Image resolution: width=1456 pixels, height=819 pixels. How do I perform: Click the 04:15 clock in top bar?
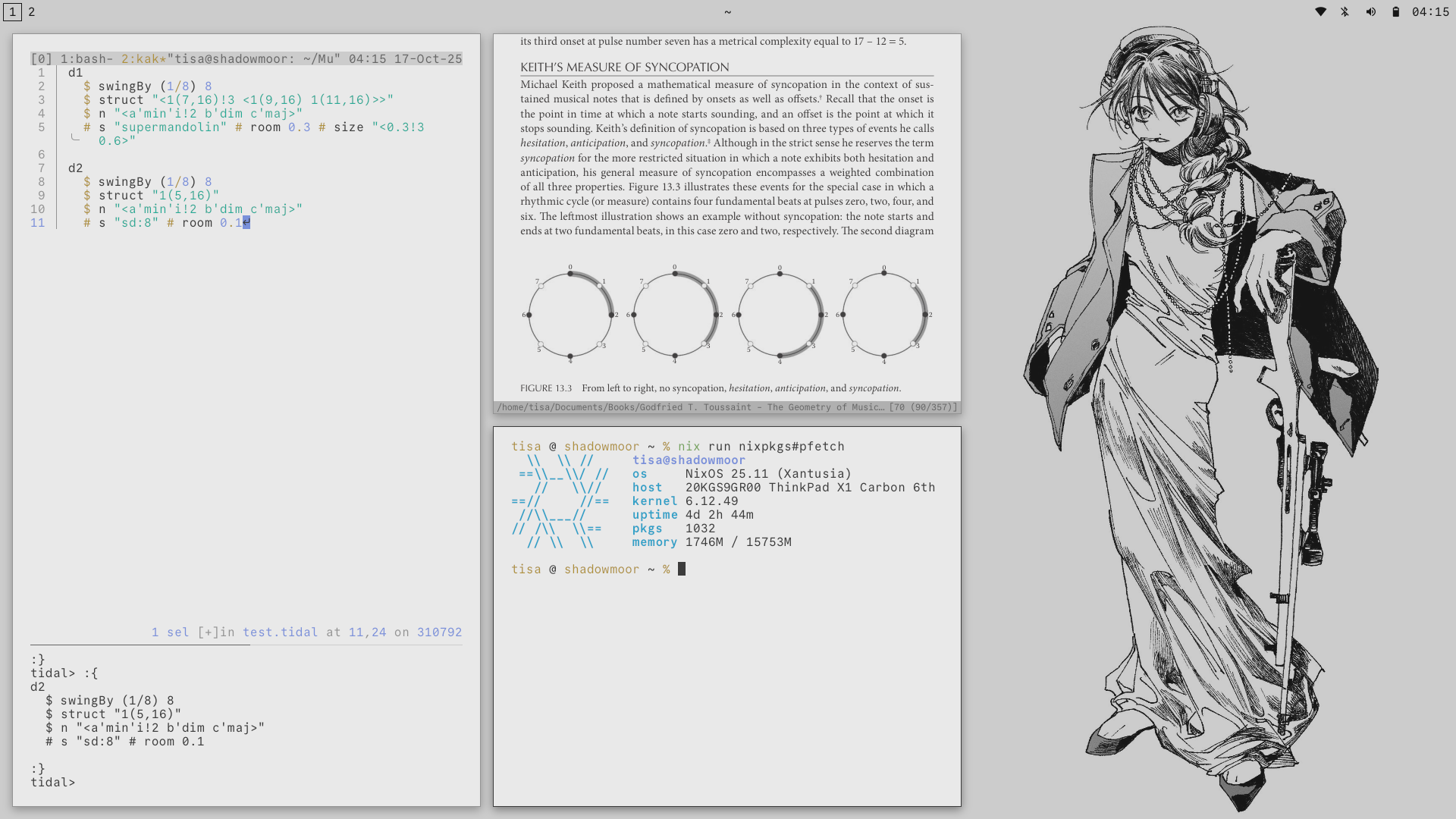pyautogui.click(x=1430, y=11)
